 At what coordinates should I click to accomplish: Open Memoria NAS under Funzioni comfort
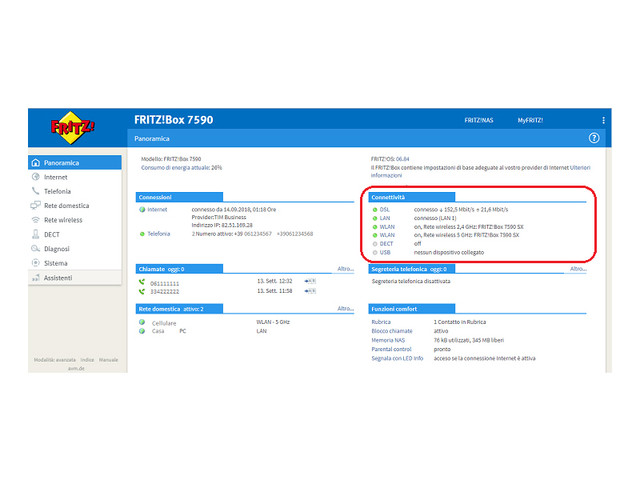388,340
